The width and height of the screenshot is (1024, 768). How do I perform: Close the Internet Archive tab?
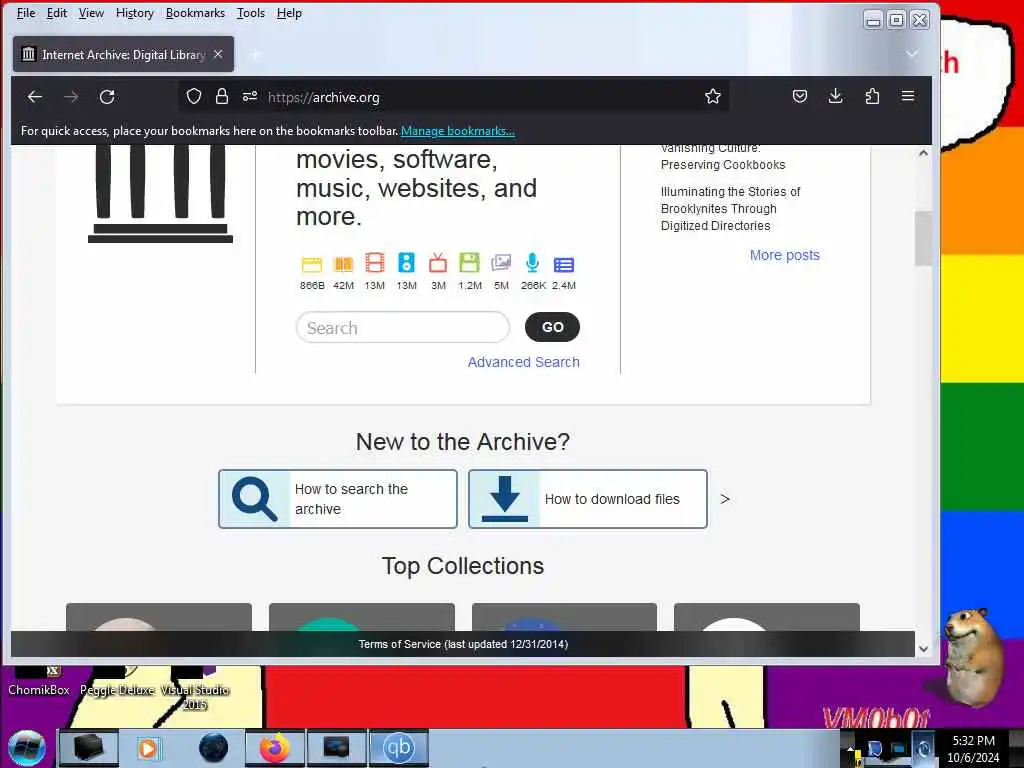click(x=218, y=54)
